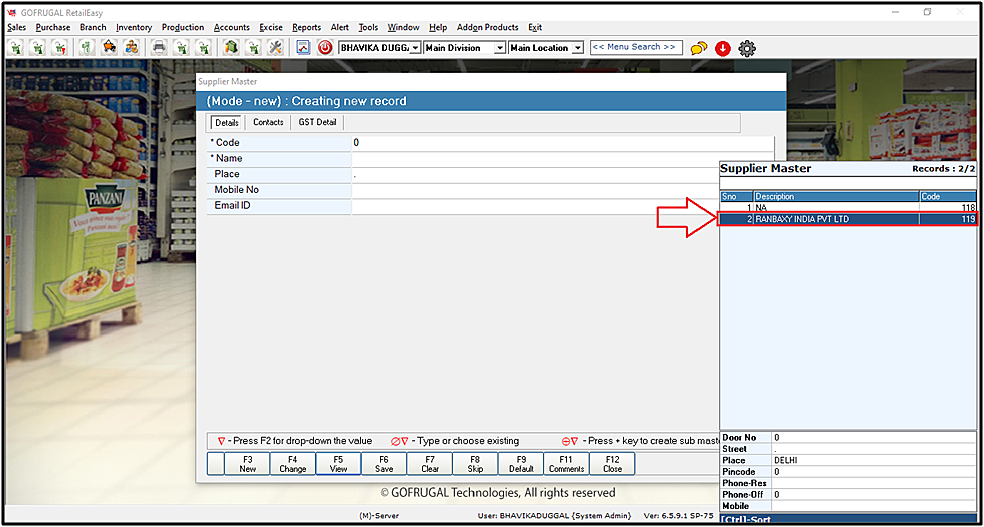Click the chart dashboard icon in toolbar

click(x=303, y=47)
